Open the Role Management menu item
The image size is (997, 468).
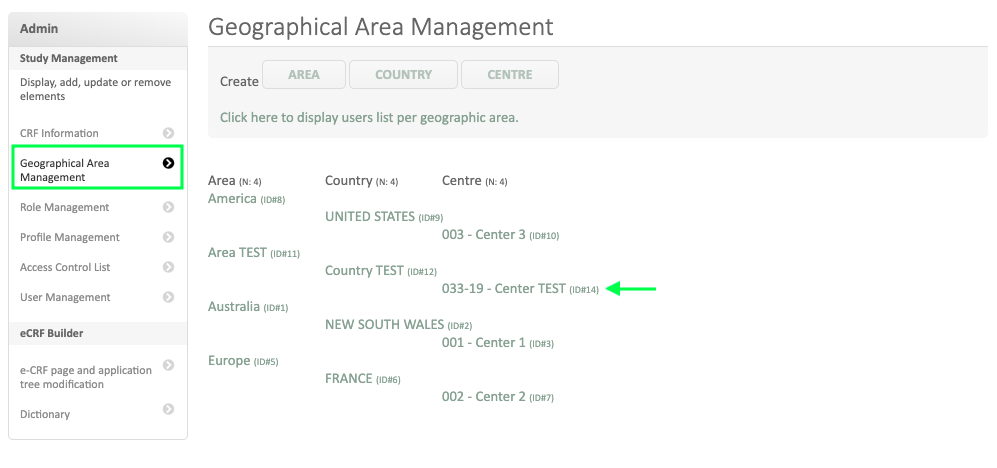tap(64, 207)
